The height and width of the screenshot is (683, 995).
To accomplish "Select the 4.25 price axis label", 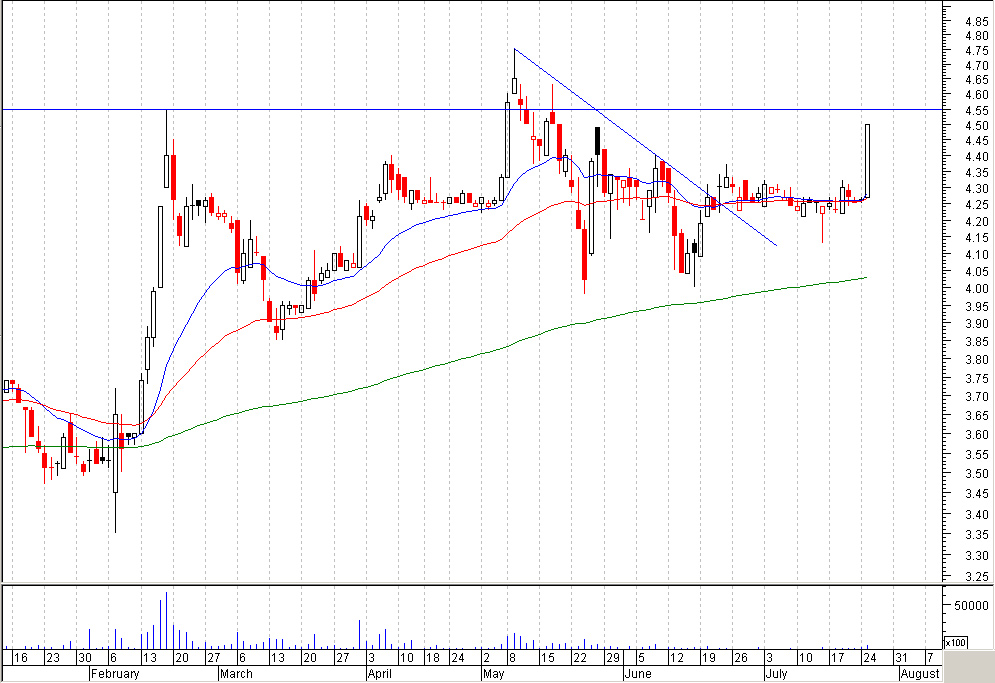I will (x=976, y=204).
